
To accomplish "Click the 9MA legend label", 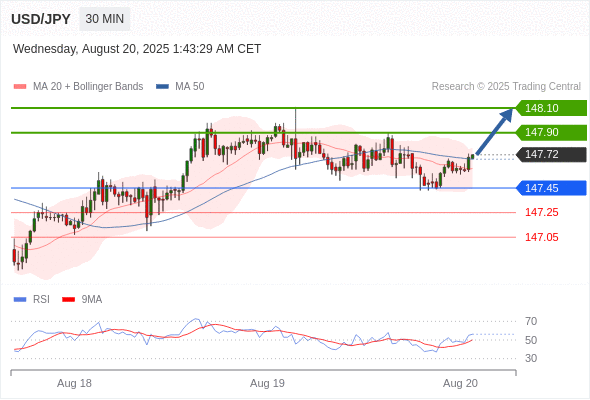I will 92,300.
